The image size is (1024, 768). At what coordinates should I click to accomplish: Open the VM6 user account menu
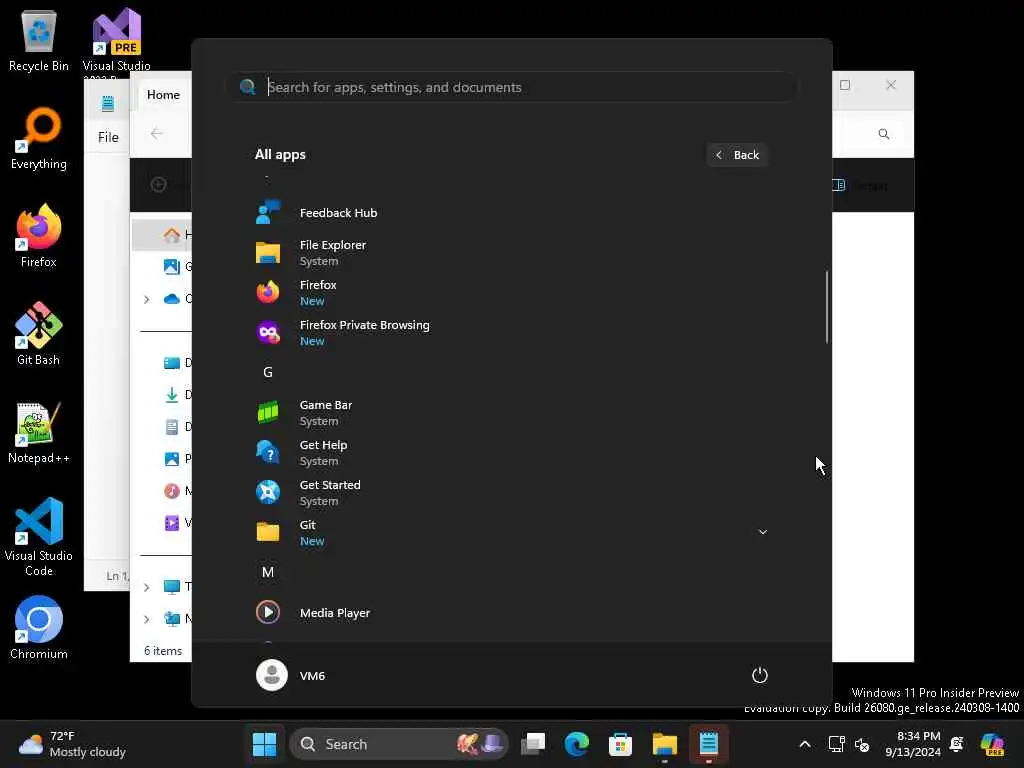[291, 675]
